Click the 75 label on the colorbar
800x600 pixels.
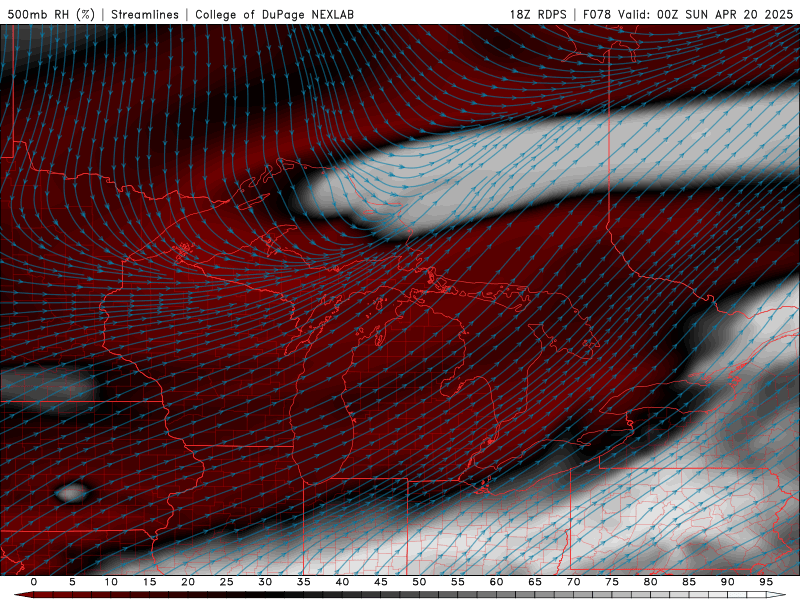(612, 582)
